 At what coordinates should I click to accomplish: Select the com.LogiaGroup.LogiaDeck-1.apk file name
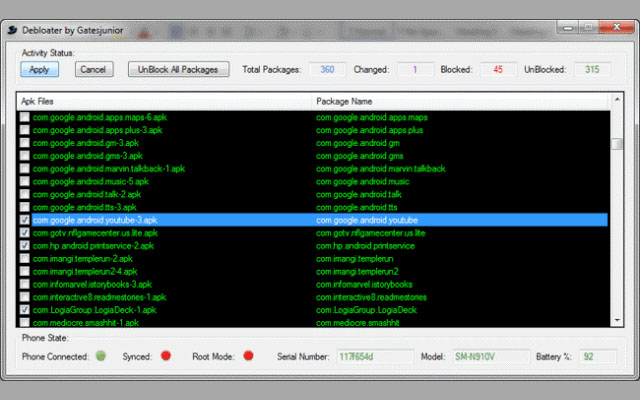point(94,310)
